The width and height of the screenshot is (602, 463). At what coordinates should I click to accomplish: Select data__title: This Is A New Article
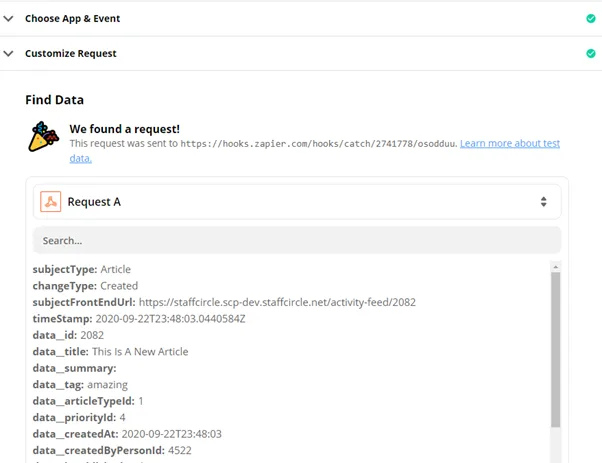(x=111, y=352)
